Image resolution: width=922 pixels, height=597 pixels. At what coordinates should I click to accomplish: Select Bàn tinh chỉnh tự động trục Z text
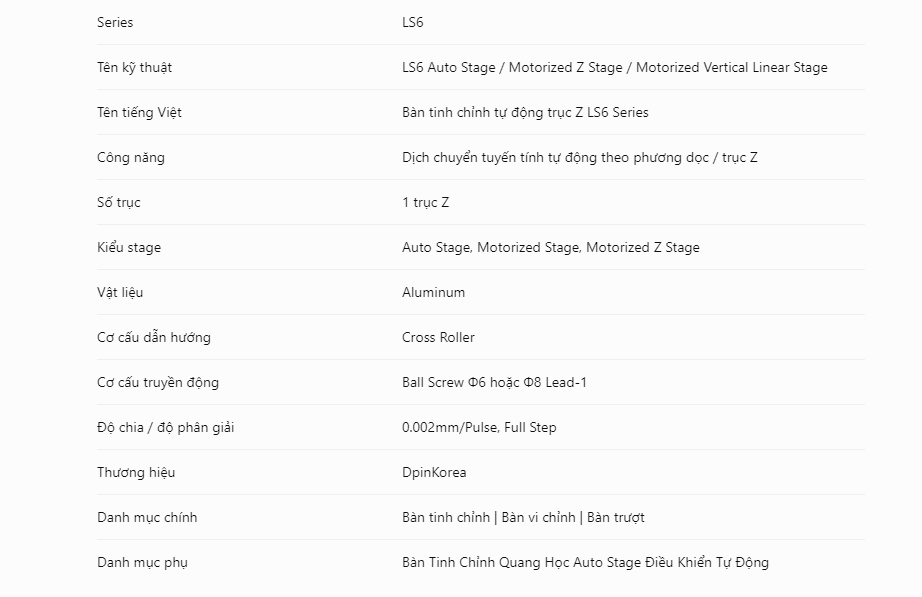pyautogui.click(x=525, y=112)
